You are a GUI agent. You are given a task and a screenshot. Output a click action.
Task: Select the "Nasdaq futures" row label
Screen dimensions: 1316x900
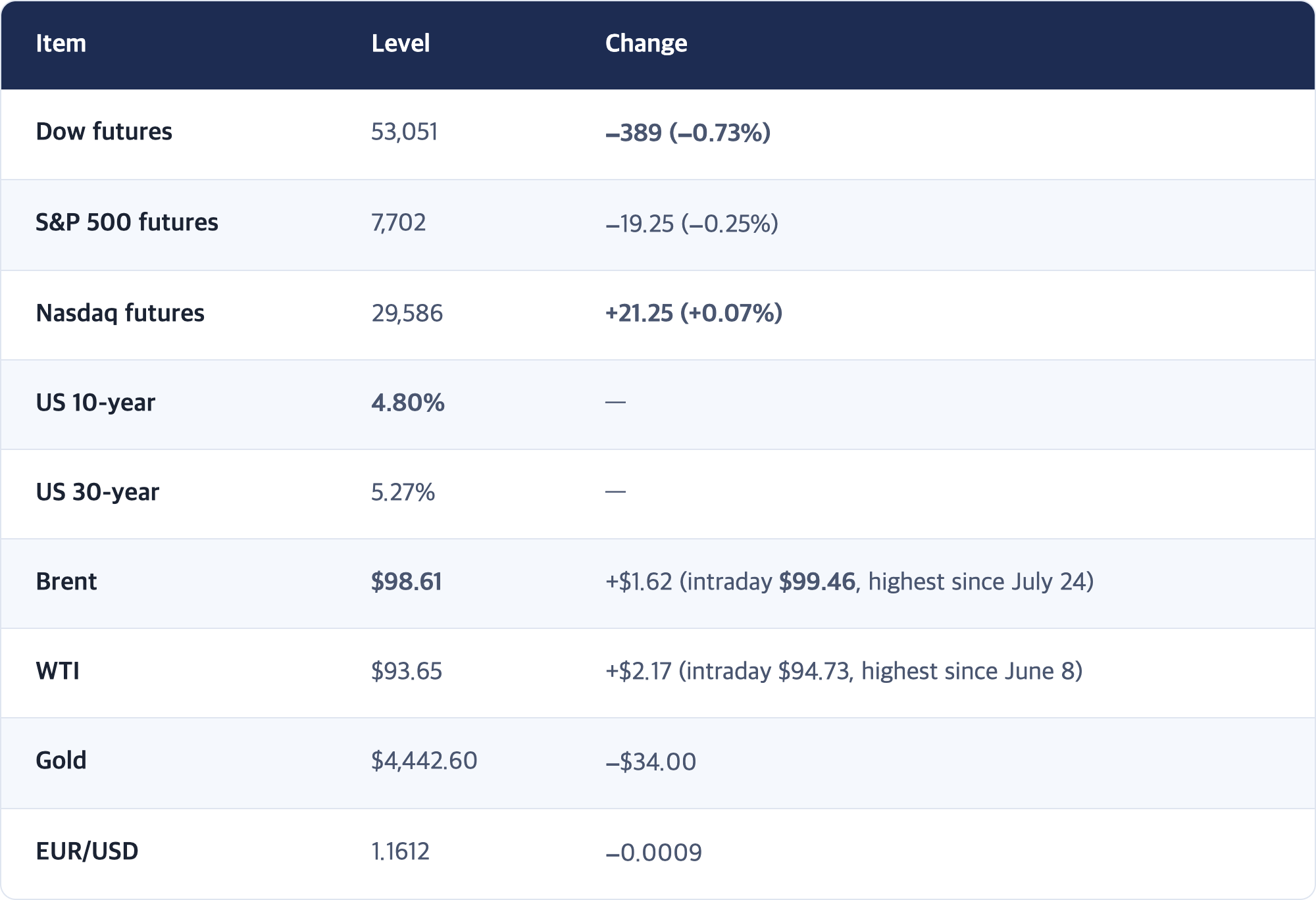pos(120,313)
